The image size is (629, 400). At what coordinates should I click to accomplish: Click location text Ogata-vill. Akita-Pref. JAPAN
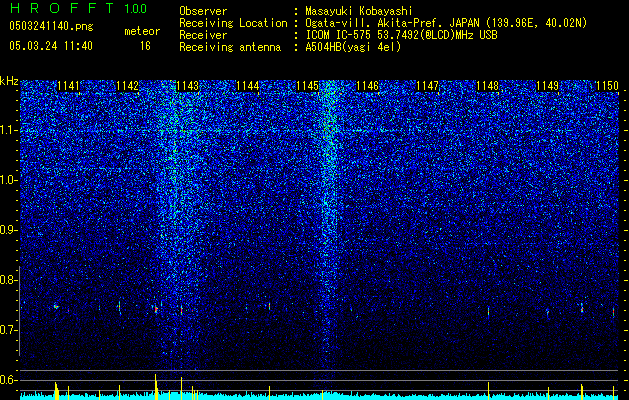pos(392,23)
